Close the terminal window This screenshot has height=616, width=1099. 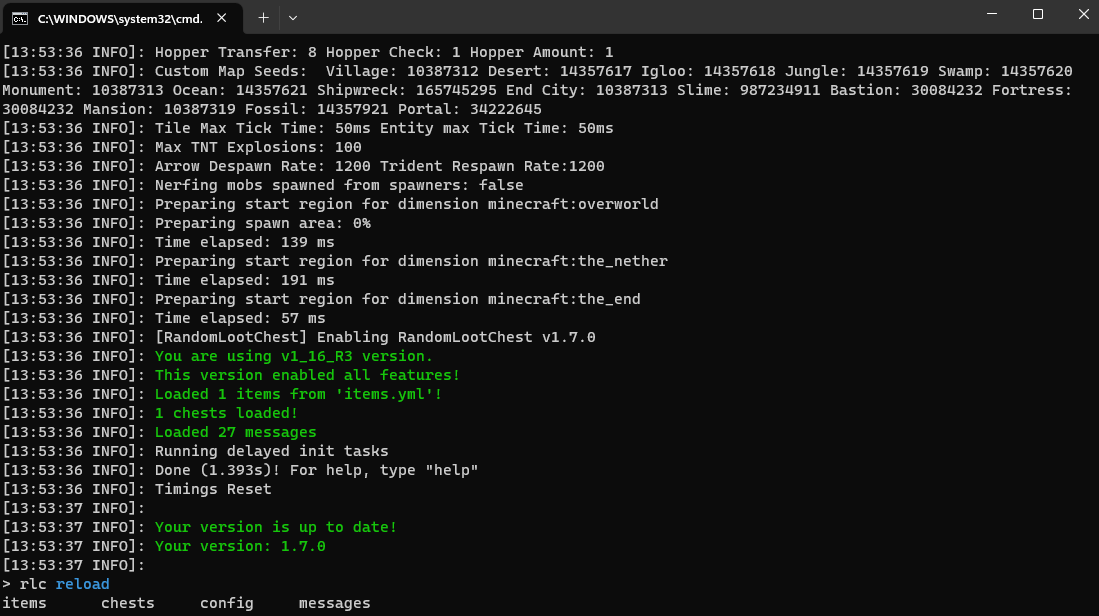click(1083, 14)
